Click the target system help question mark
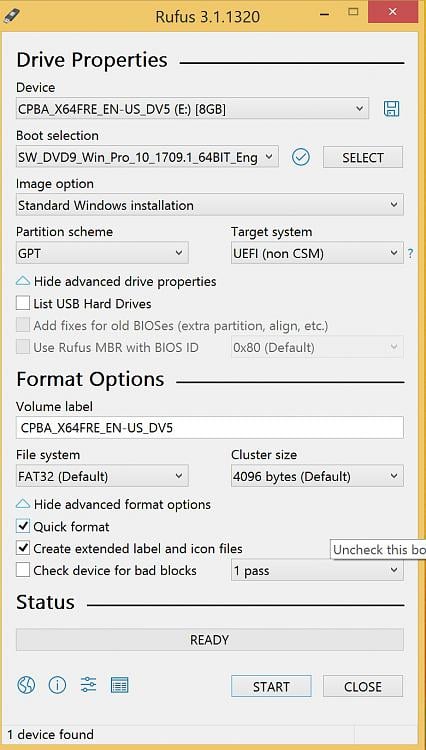The width and height of the screenshot is (426, 750). coord(410,254)
